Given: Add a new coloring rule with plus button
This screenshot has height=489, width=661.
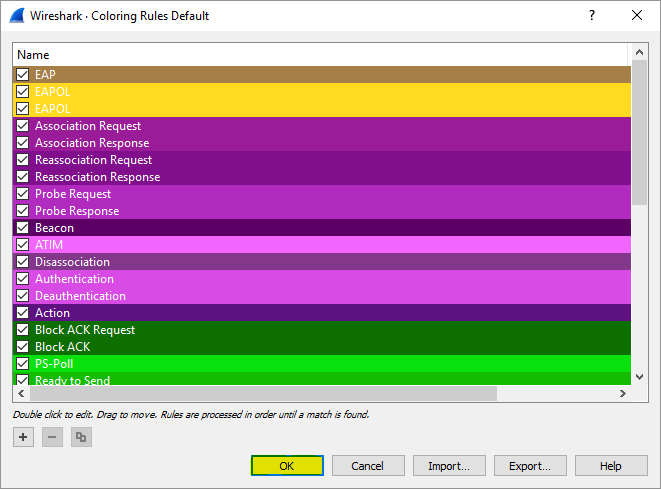Looking at the screenshot, I should pyautogui.click(x=23, y=437).
